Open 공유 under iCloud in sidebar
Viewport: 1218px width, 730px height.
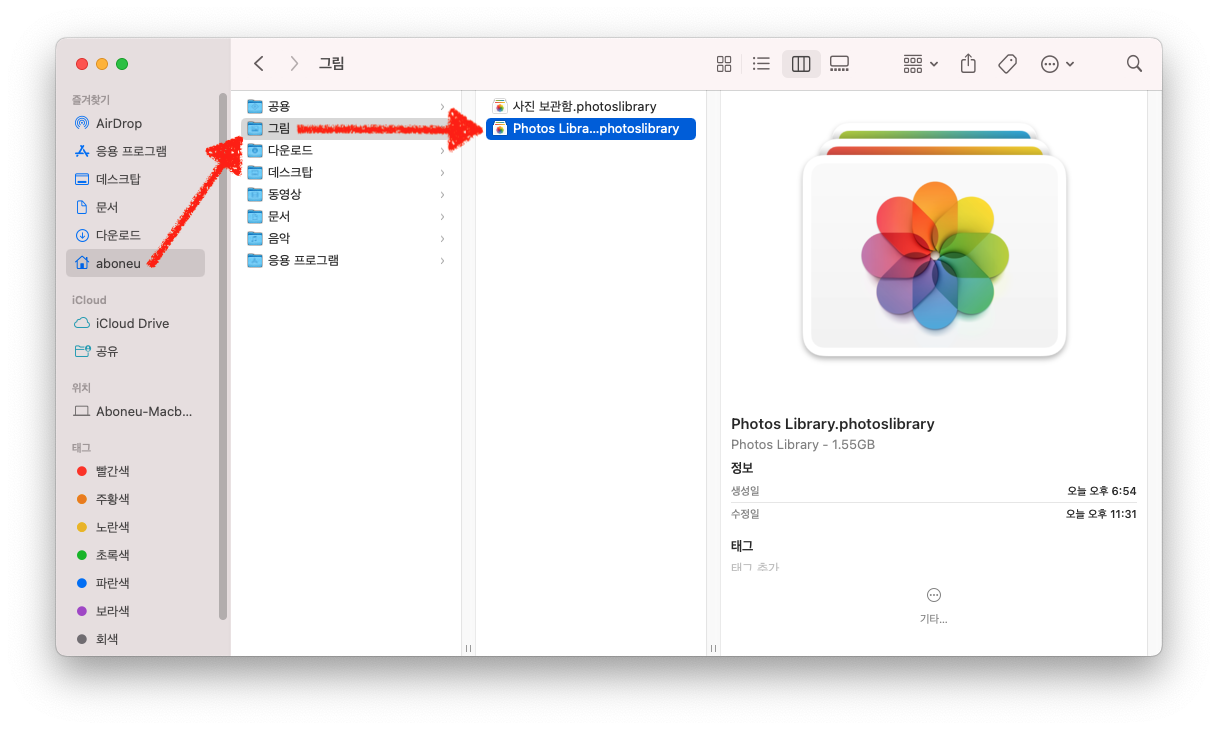coord(135,351)
